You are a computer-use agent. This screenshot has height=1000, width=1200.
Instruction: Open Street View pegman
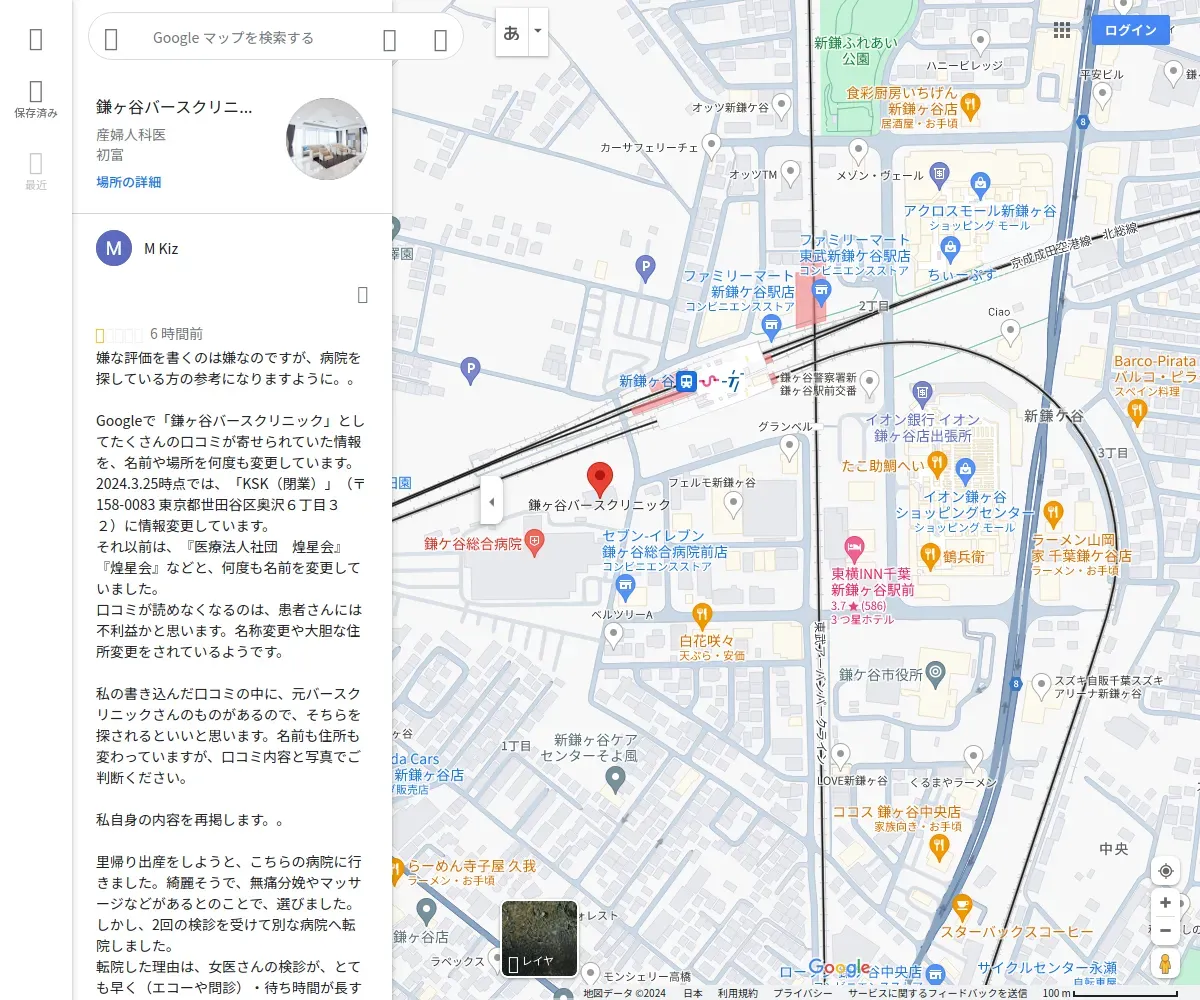click(1165, 964)
